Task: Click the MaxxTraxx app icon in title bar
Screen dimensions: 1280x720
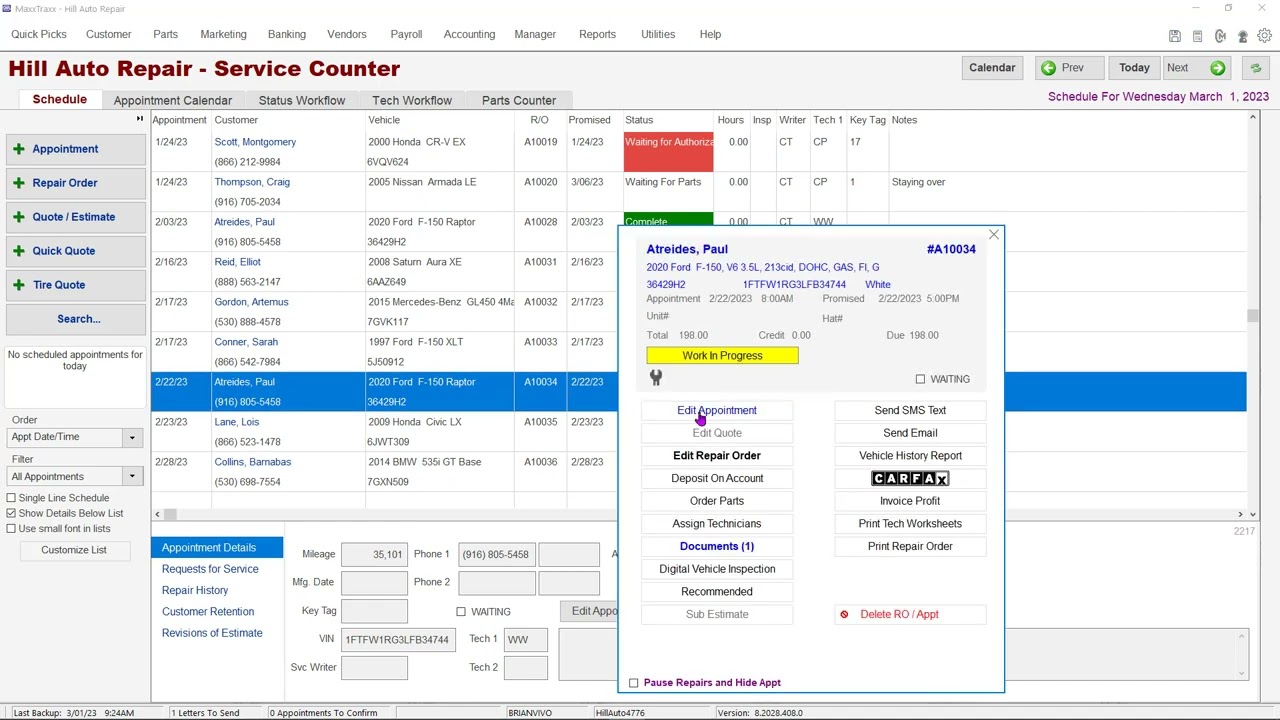Action: point(7,9)
